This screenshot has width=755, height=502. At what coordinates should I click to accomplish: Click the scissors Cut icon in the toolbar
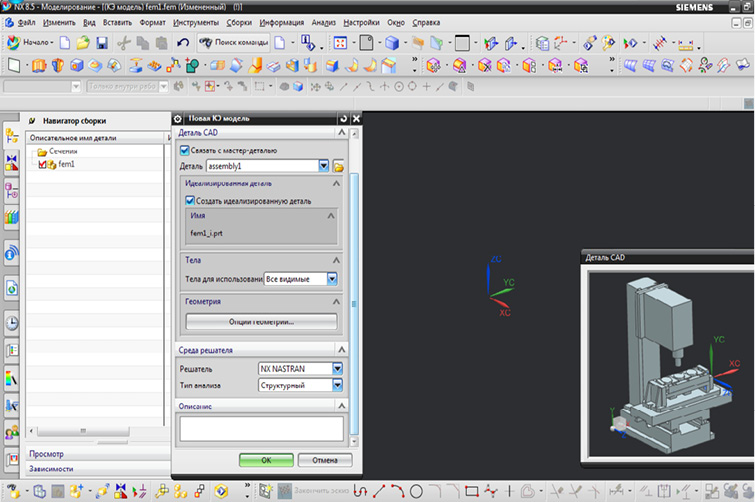coord(124,43)
